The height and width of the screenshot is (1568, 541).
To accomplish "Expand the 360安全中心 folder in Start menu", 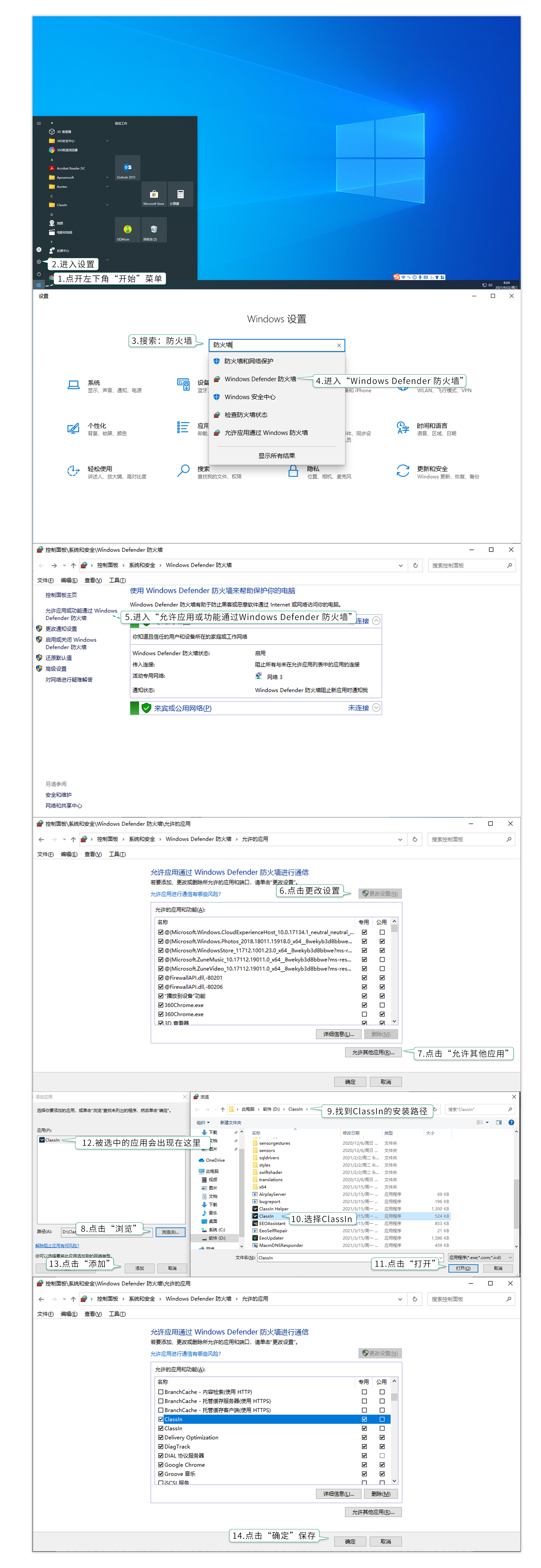I will 107,141.
